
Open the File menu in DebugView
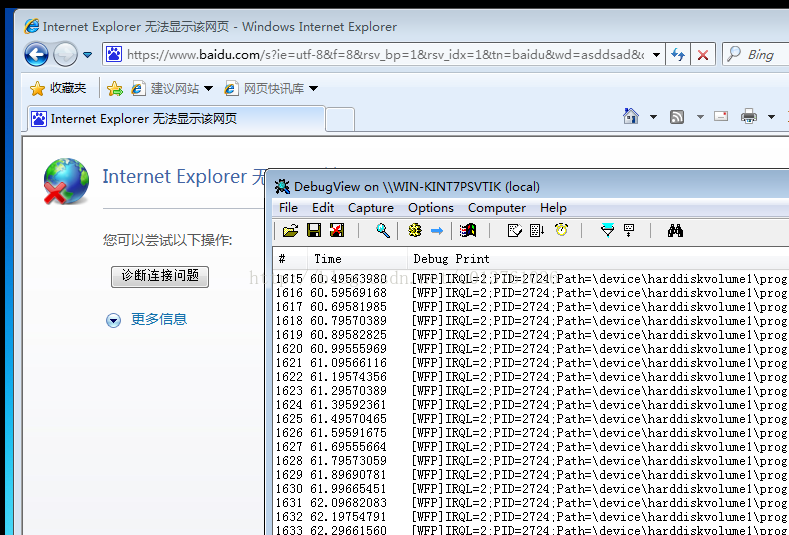(x=288, y=208)
